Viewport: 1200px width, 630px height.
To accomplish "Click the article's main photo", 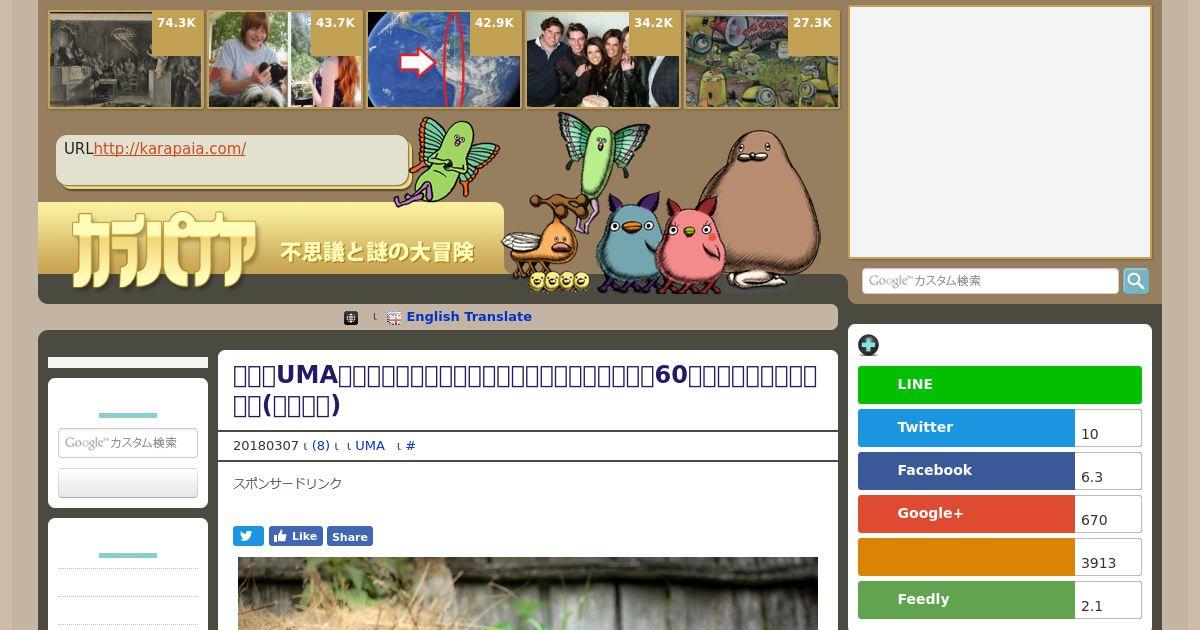I will click(528, 593).
